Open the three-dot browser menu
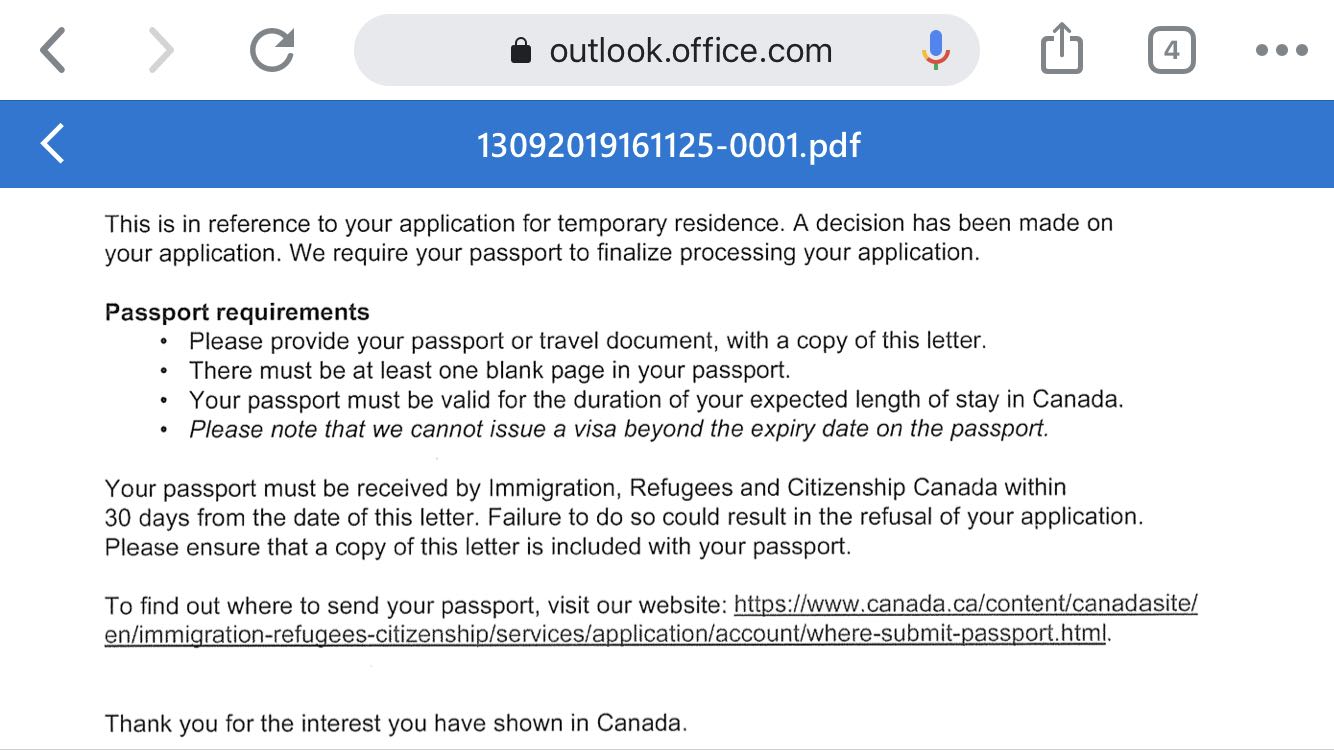 pos(1281,50)
